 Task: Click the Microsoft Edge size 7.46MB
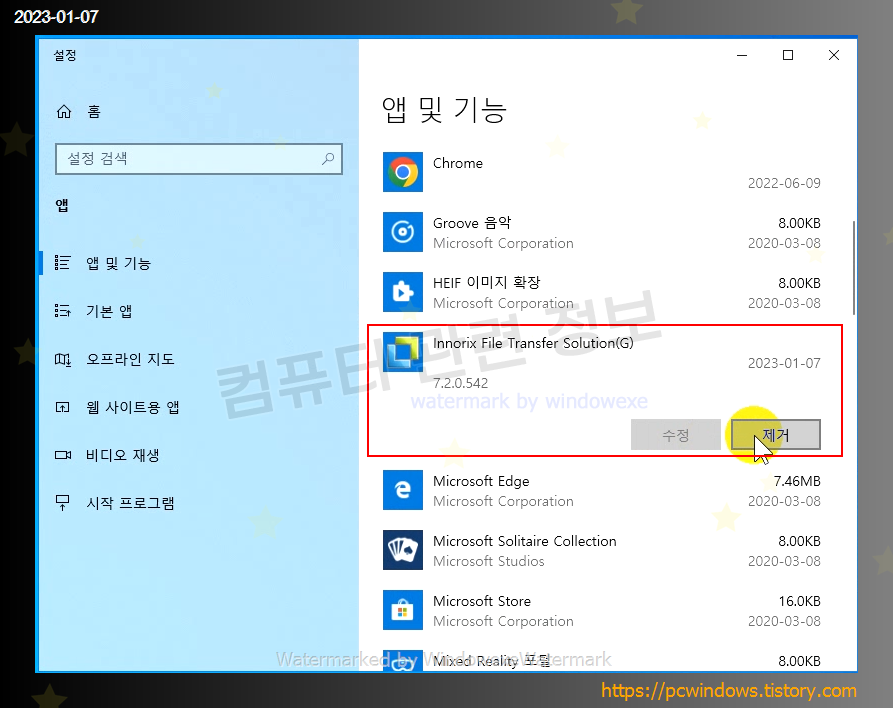click(x=797, y=481)
